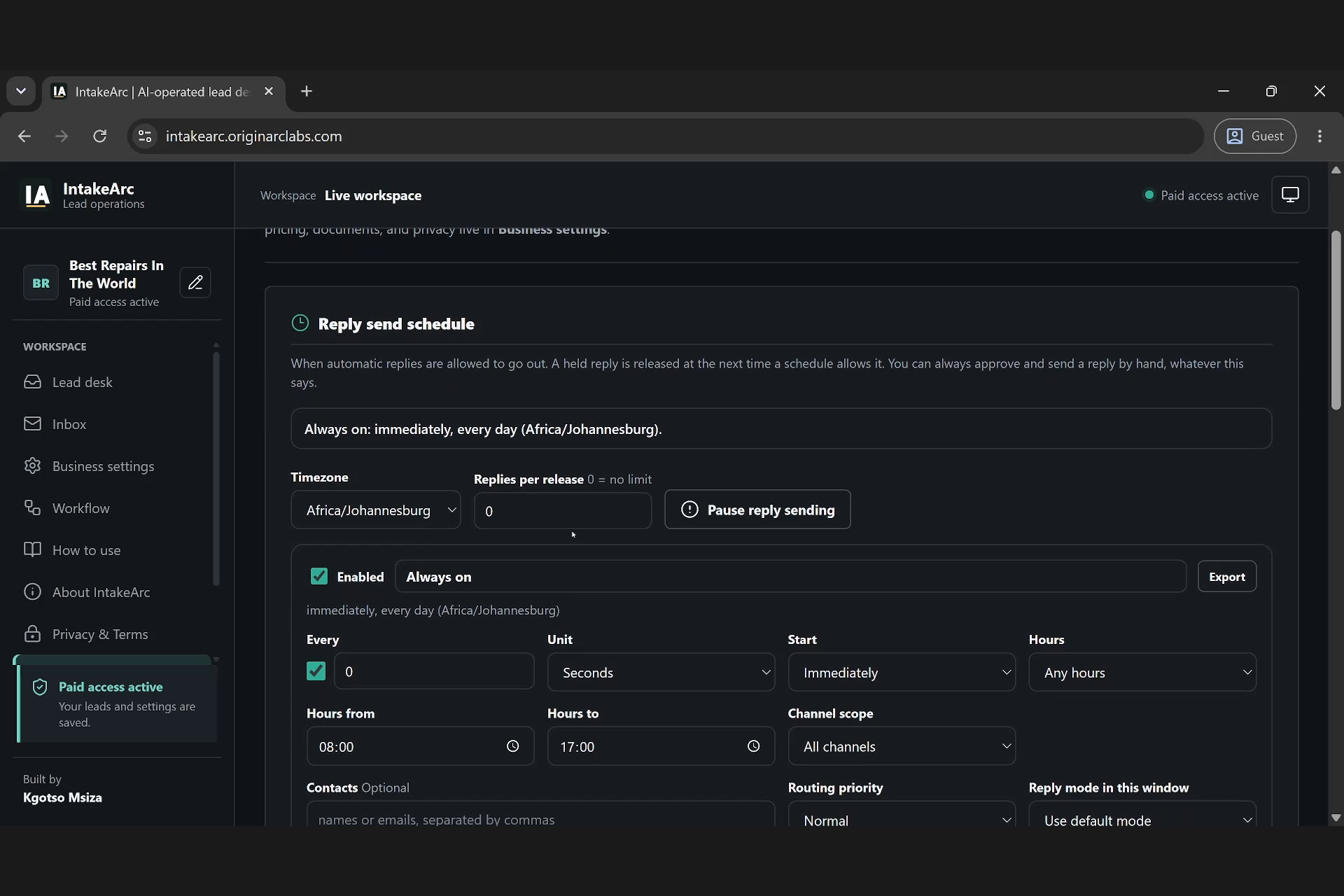Close the IntakeArc browser tab
The image size is (1344, 896).
(x=269, y=92)
